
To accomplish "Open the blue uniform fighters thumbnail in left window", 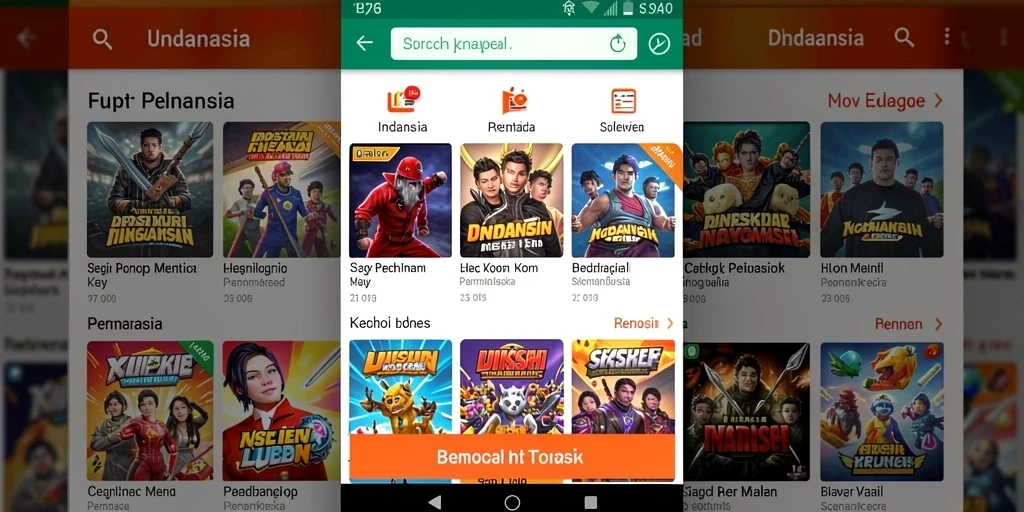I will [281, 189].
